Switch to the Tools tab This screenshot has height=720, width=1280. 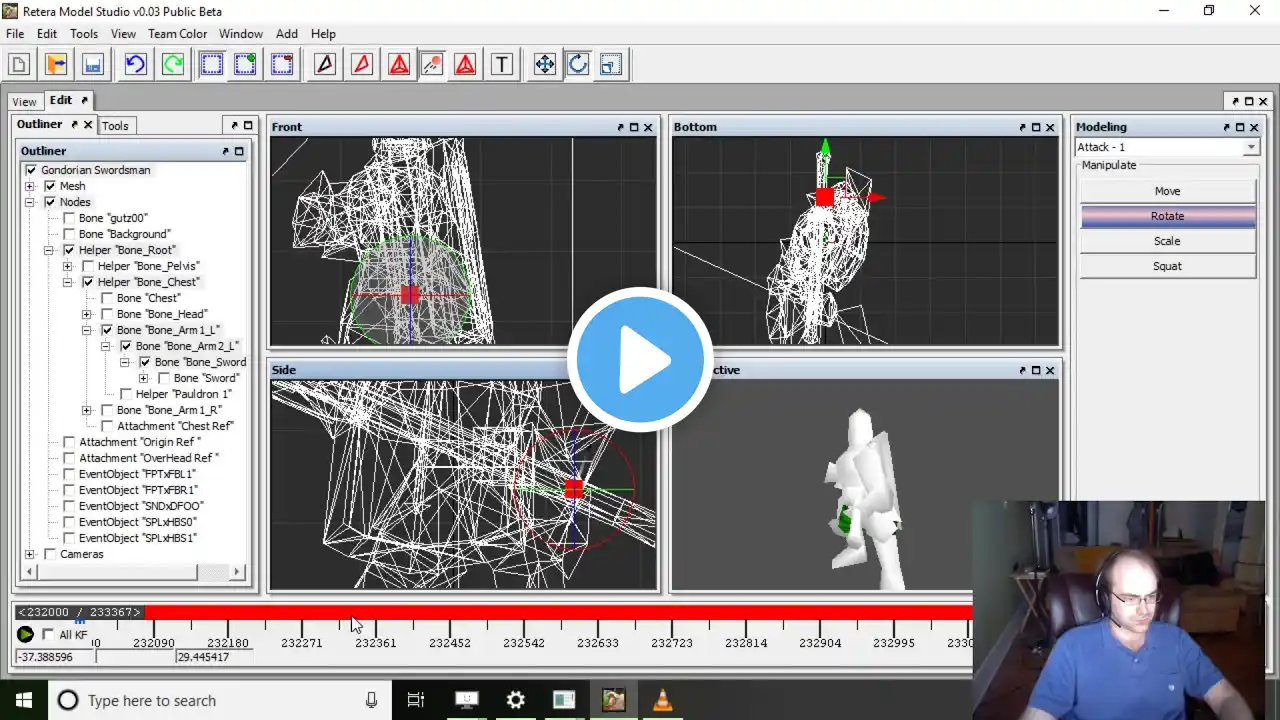click(x=115, y=126)
